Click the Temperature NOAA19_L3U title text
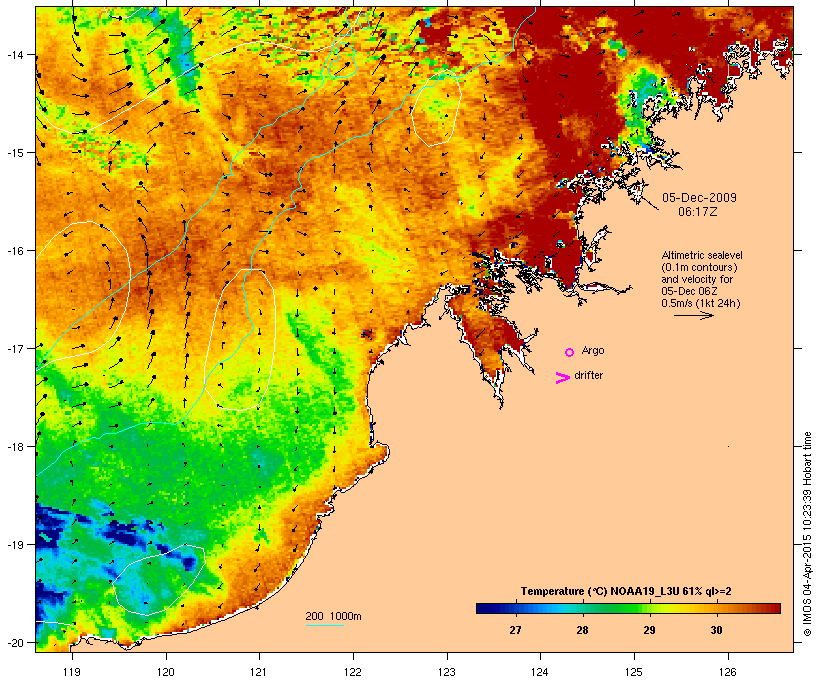 click(x=626, y=591)
